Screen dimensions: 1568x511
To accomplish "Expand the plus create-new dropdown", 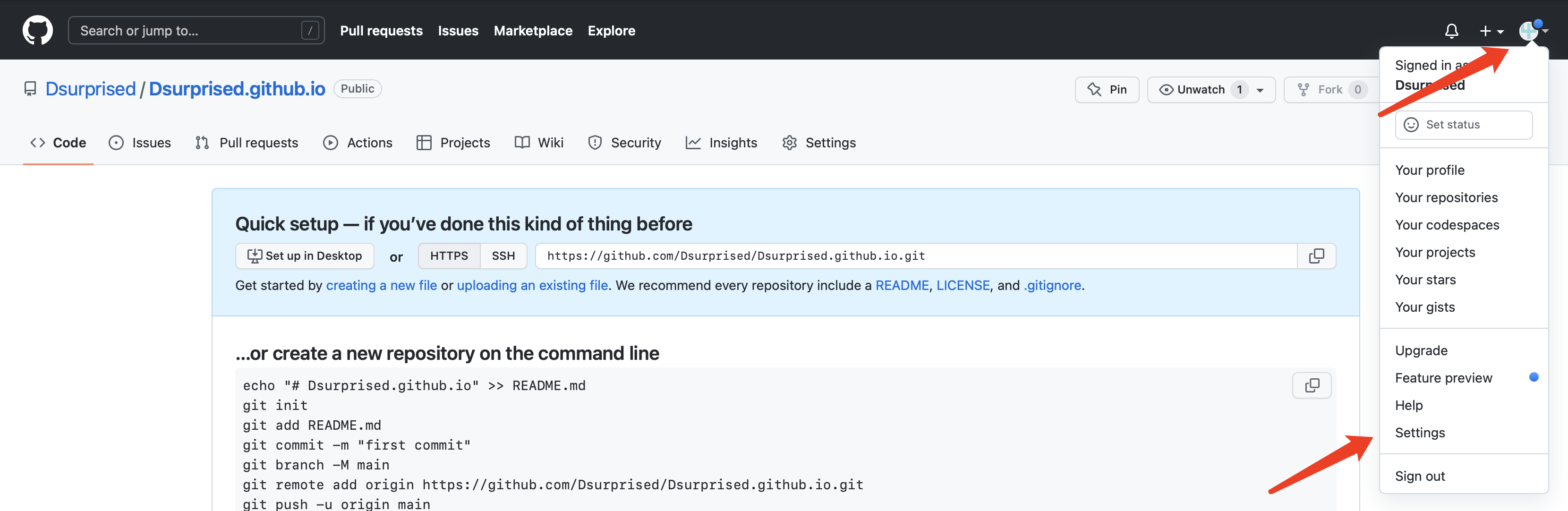I will click(x=1491, y=30).
